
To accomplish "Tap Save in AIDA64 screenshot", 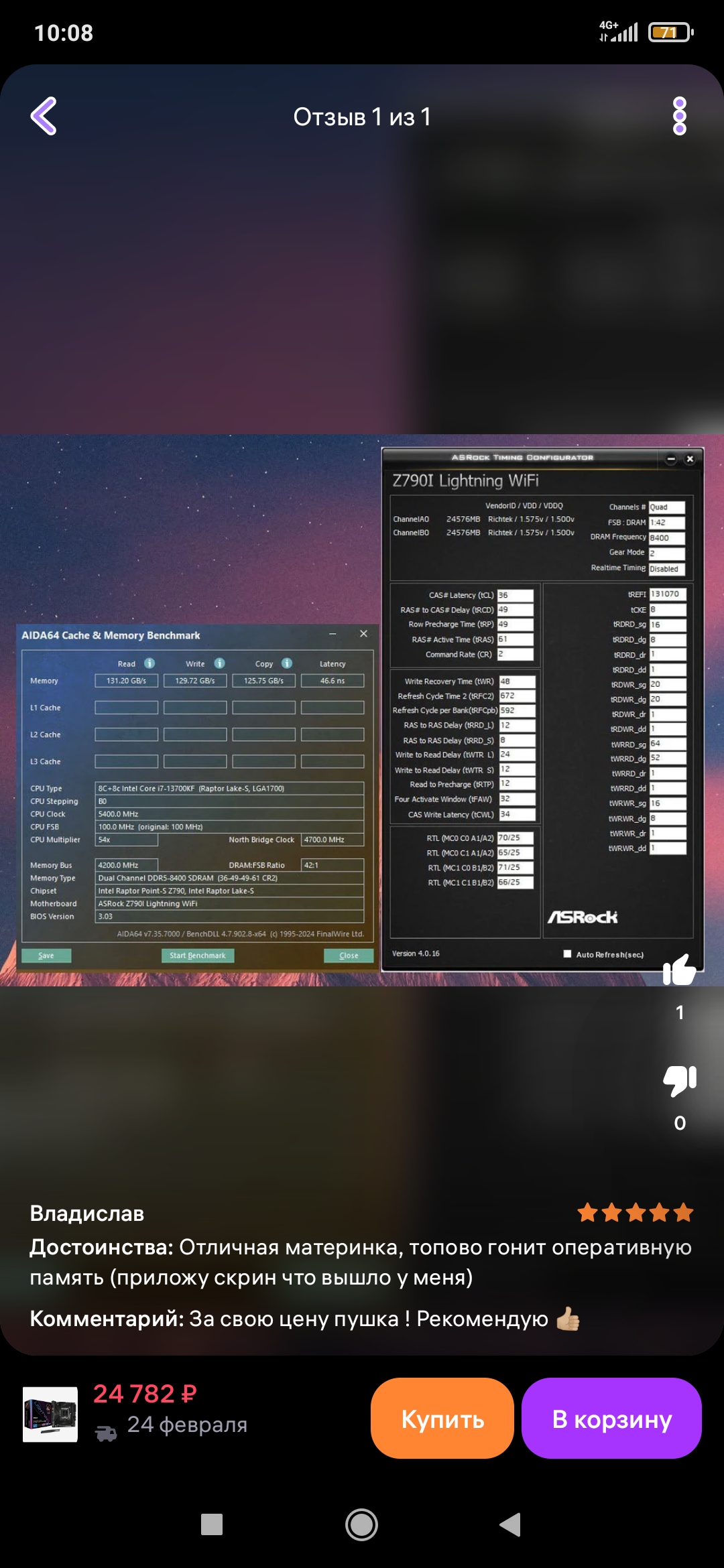I will 46,956.
